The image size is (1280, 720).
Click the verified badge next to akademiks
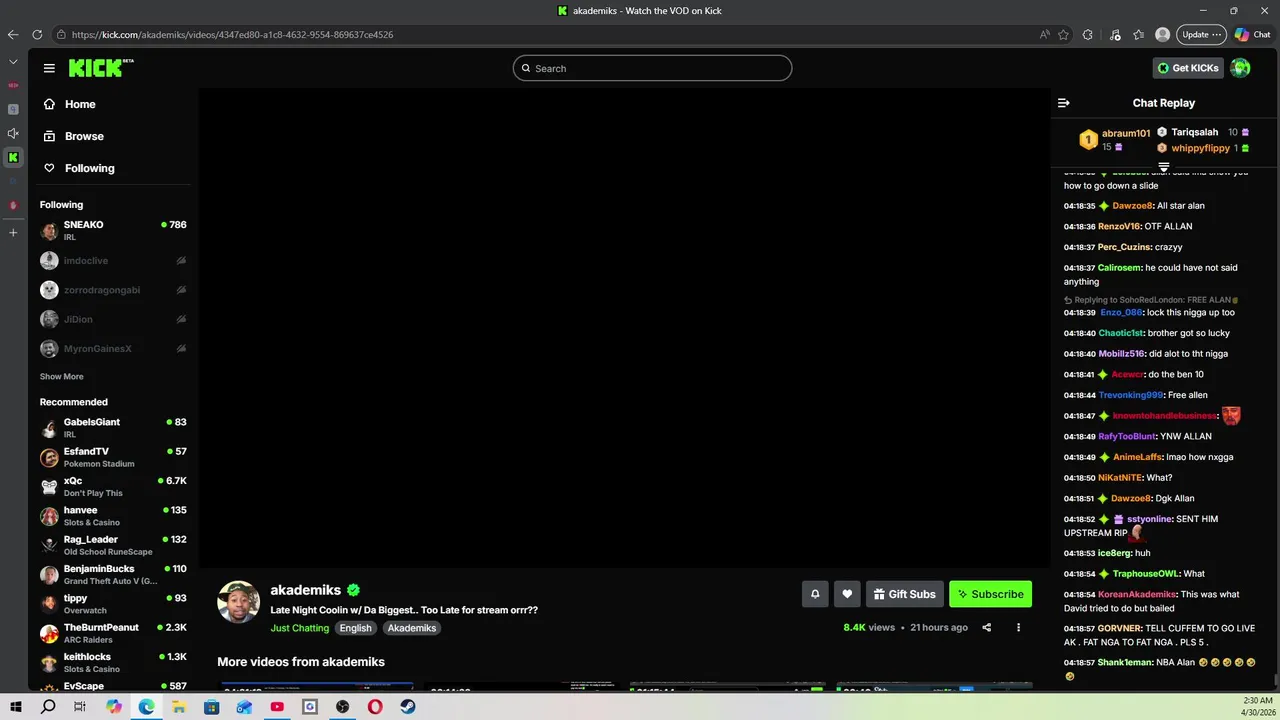point(353,590)
